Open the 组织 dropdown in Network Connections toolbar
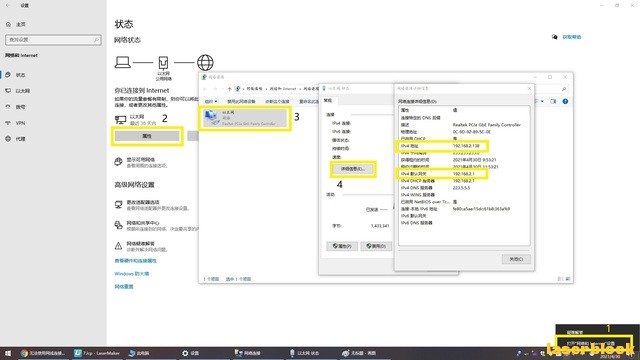This screenshot has width=640, height=360. (x=211, y=101)
